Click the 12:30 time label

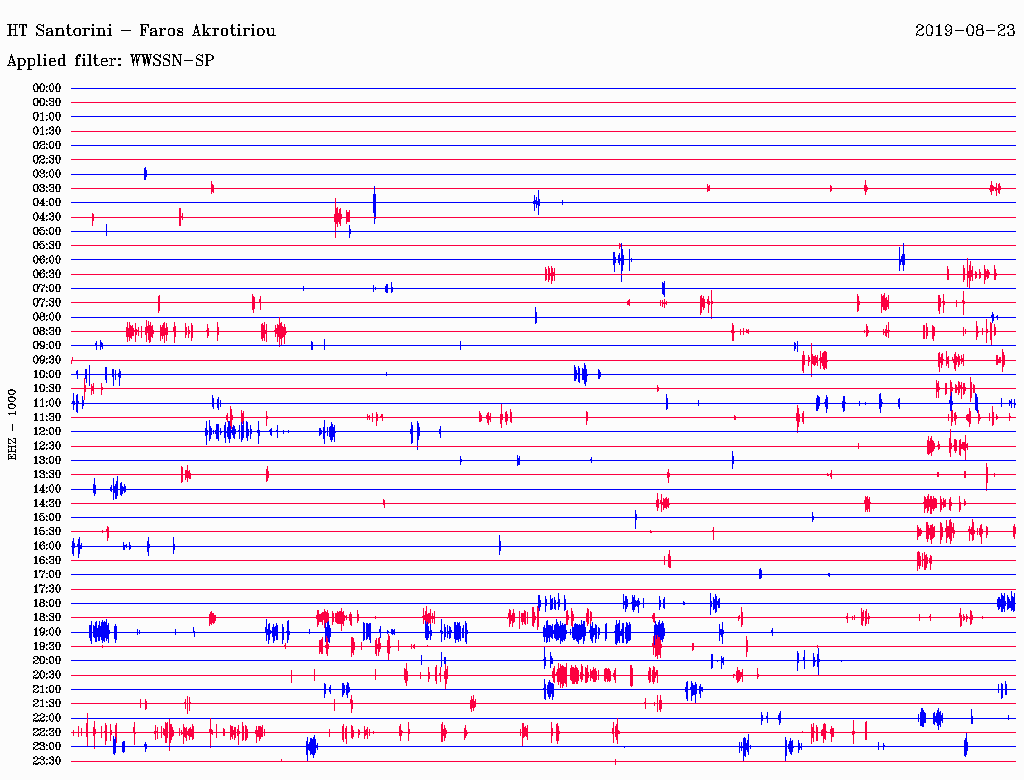click(x=47, y=446)
